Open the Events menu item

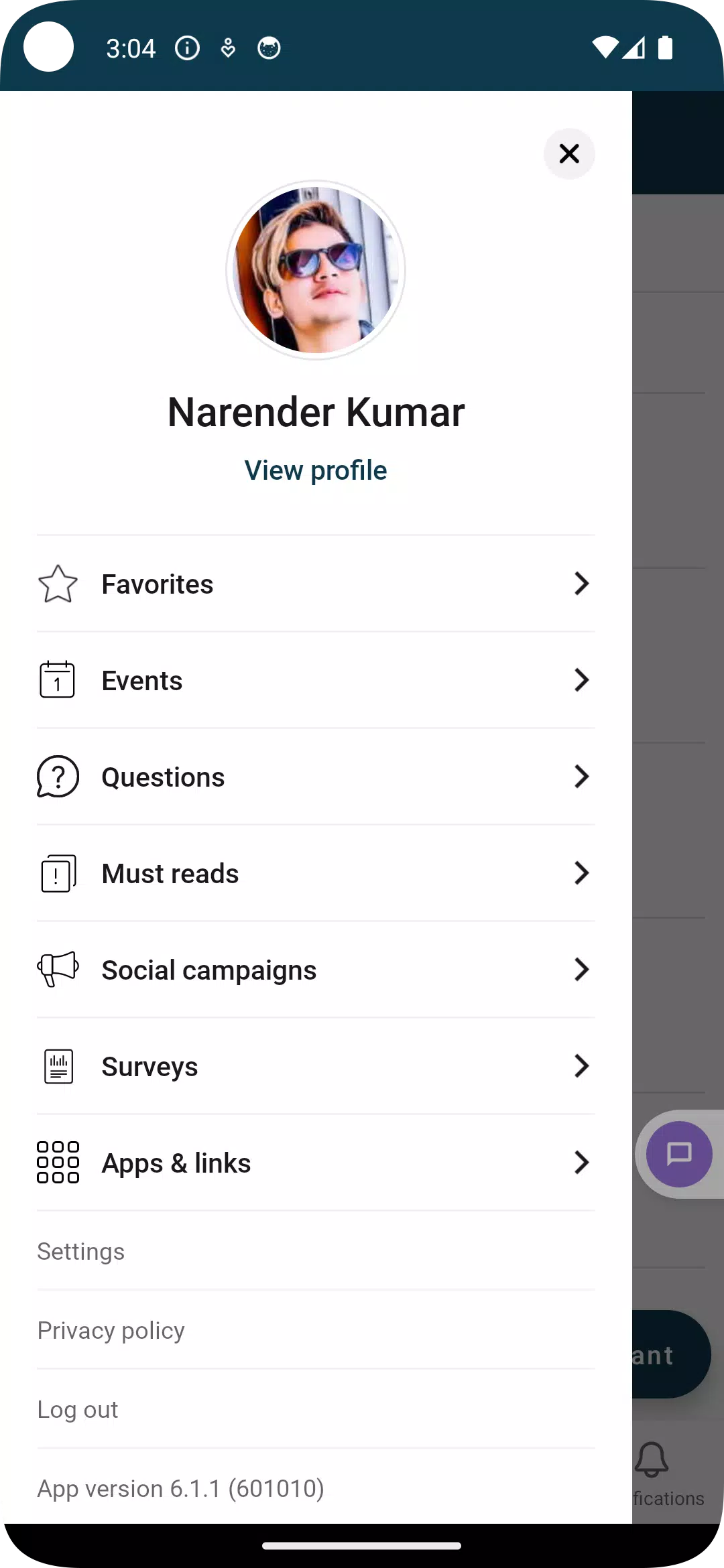[142, 681]
